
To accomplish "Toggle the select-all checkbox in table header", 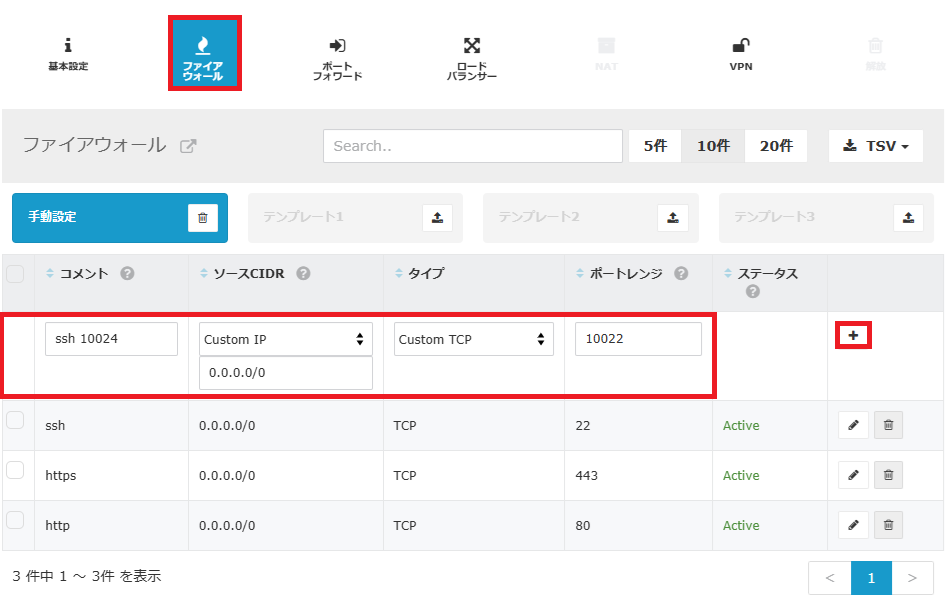I will 15,274.
